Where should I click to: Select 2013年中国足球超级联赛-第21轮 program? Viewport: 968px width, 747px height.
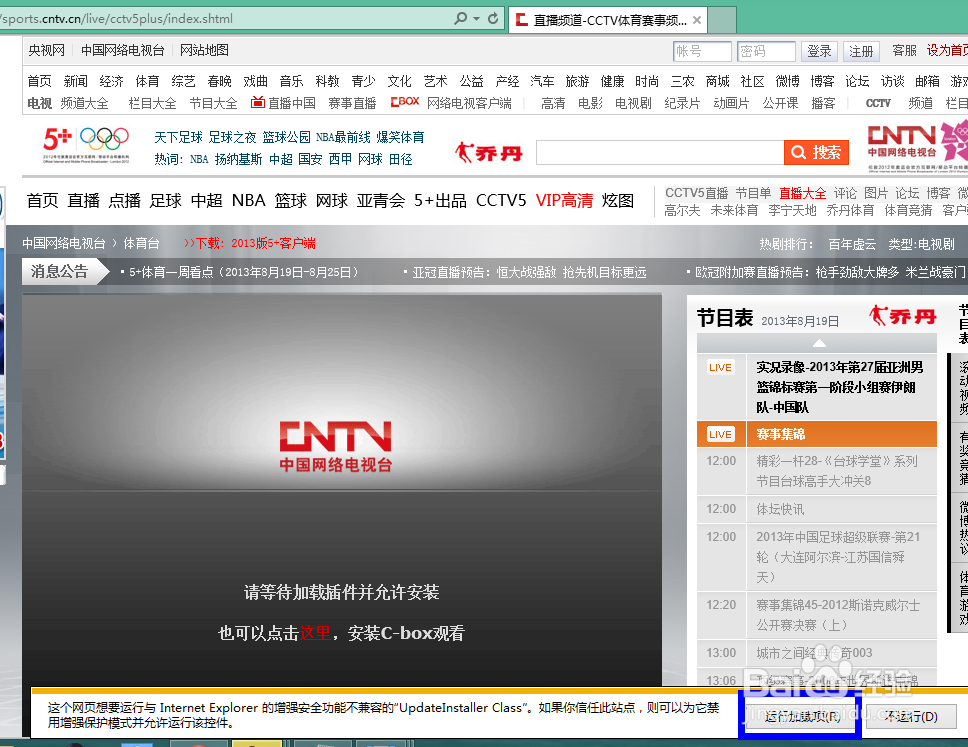817,557
